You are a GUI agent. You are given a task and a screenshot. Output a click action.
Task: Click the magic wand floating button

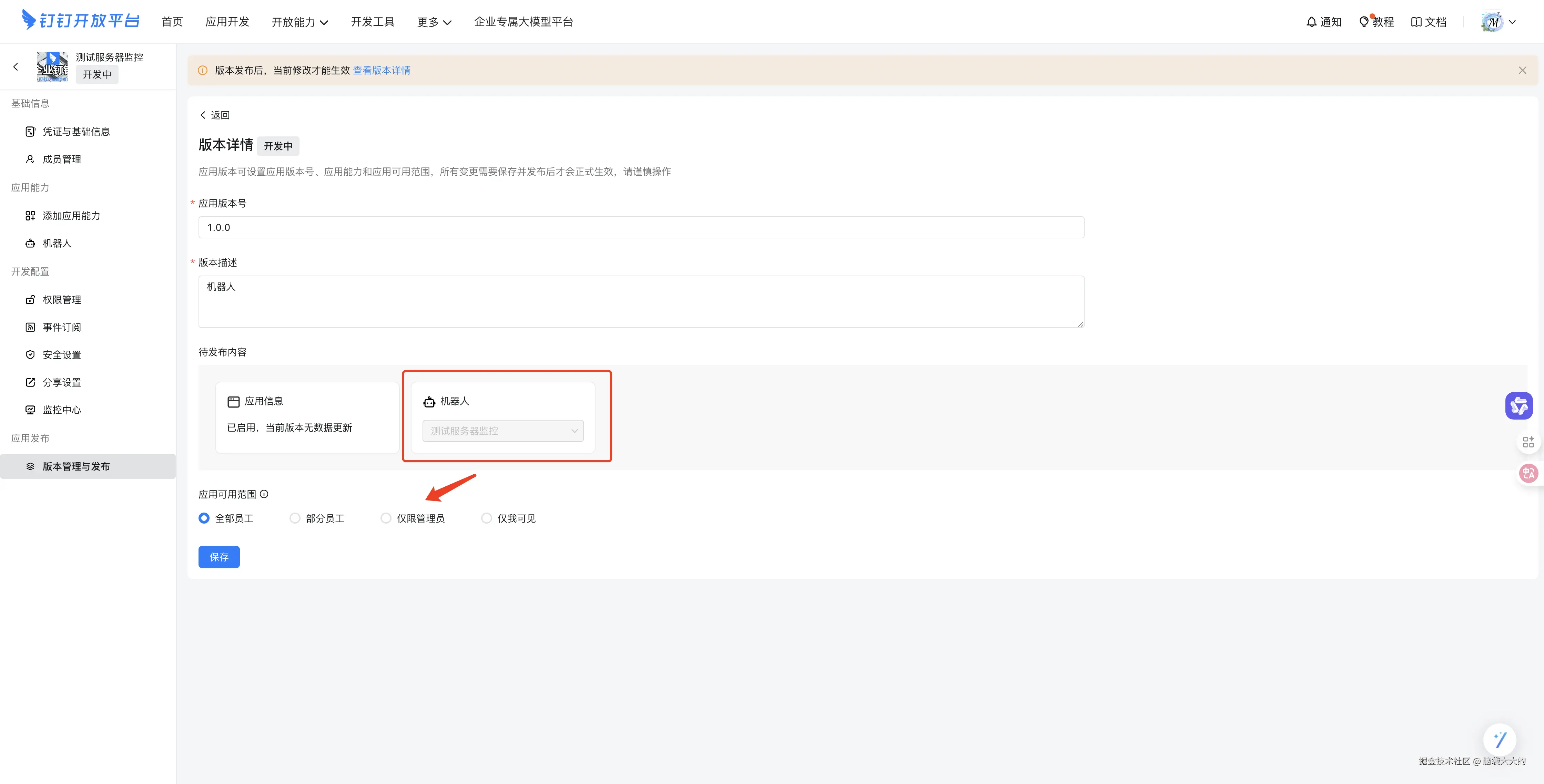click(1499, 740)
